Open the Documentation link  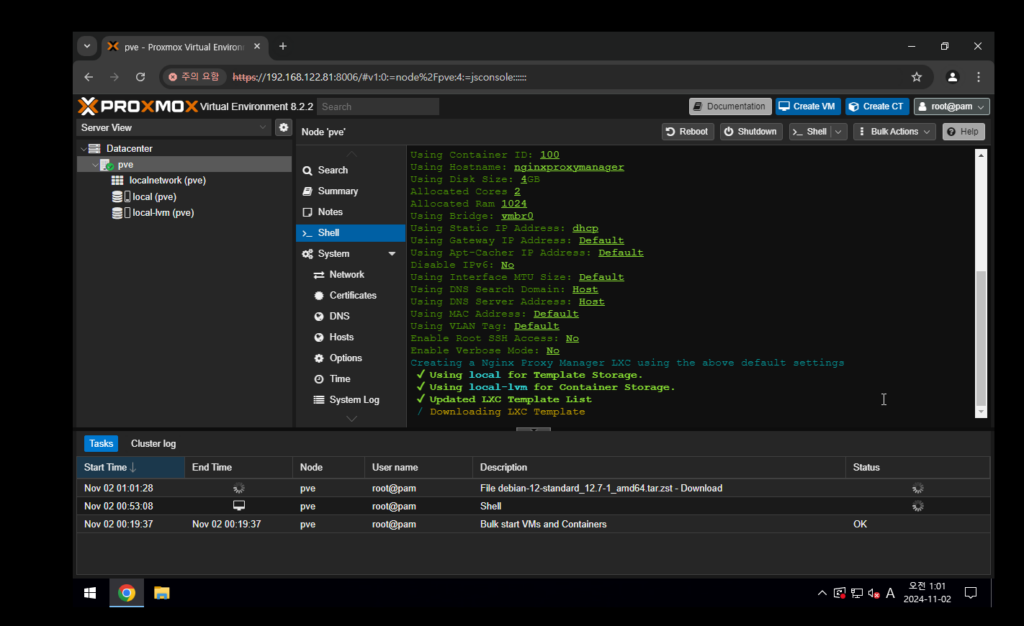(730, 106)
